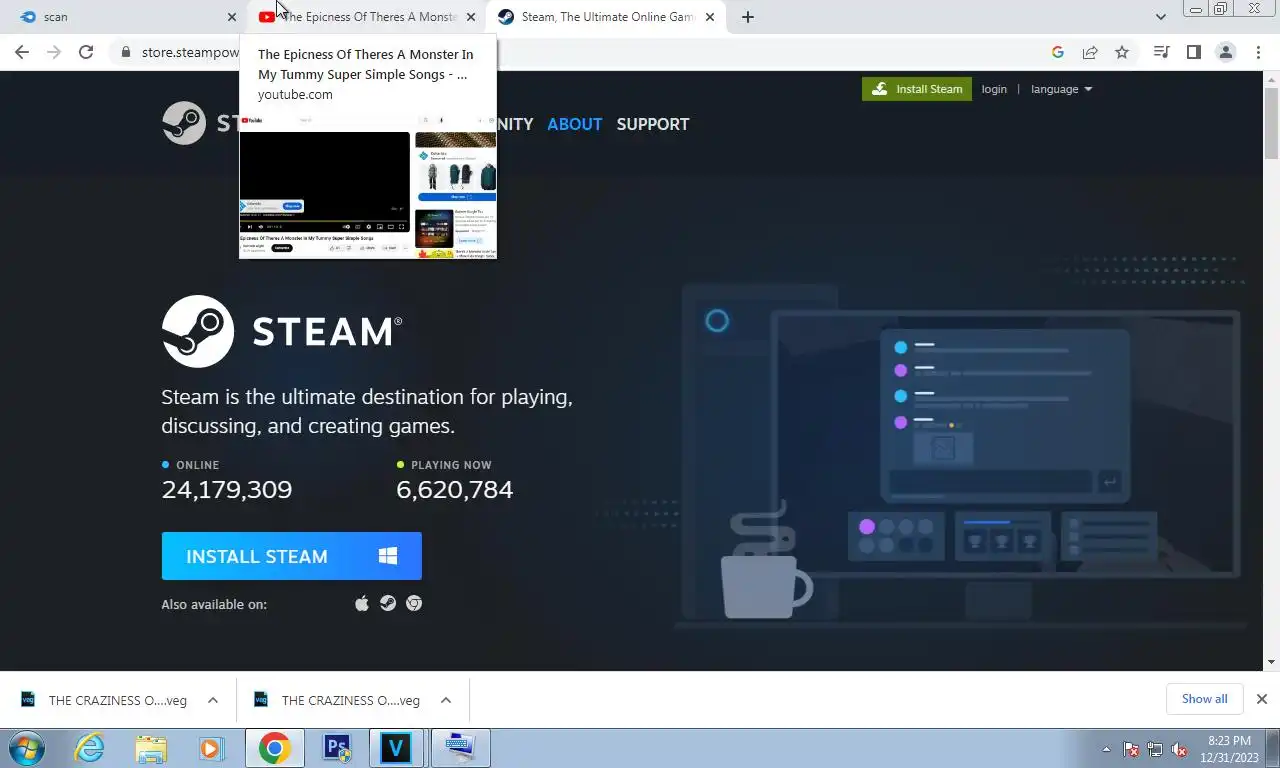
Task: Share this page icon
Action: pos(1090,52)
